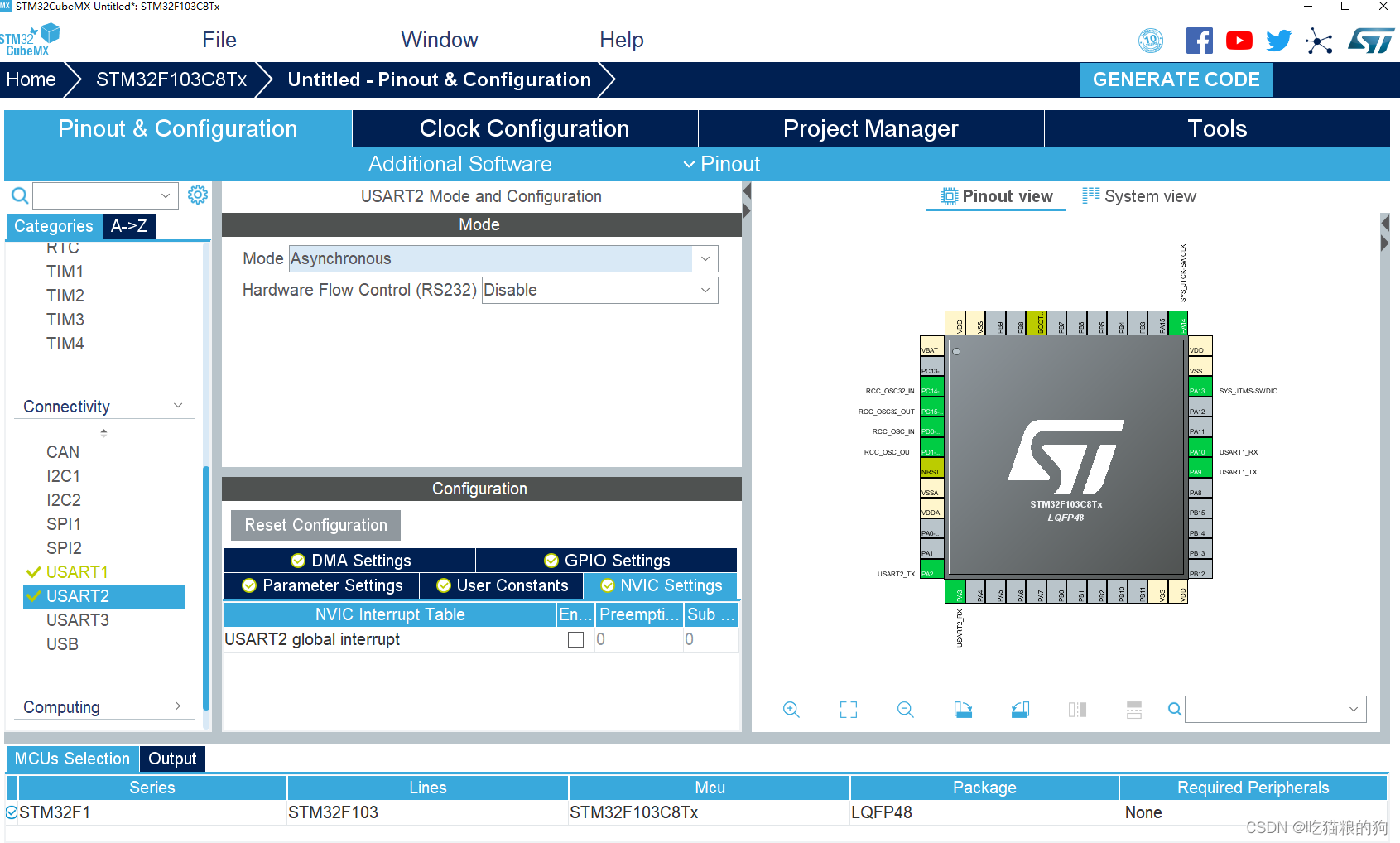Switch to the Output tab
The image size is (1400, 843).
point(172,759)
